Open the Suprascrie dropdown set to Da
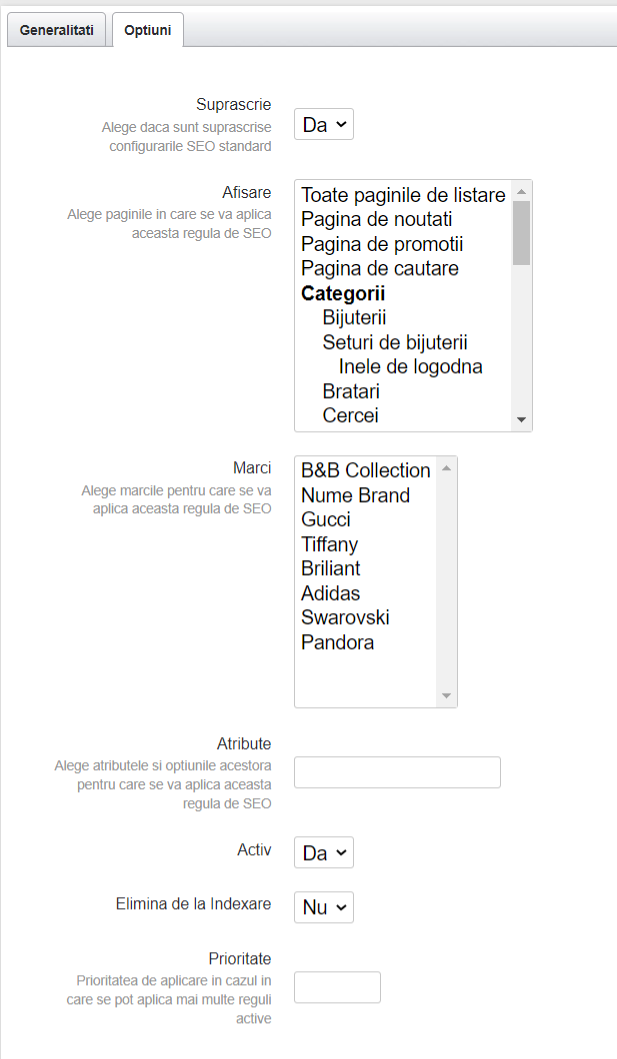The image size is (617, 1059). pos(322,124)
